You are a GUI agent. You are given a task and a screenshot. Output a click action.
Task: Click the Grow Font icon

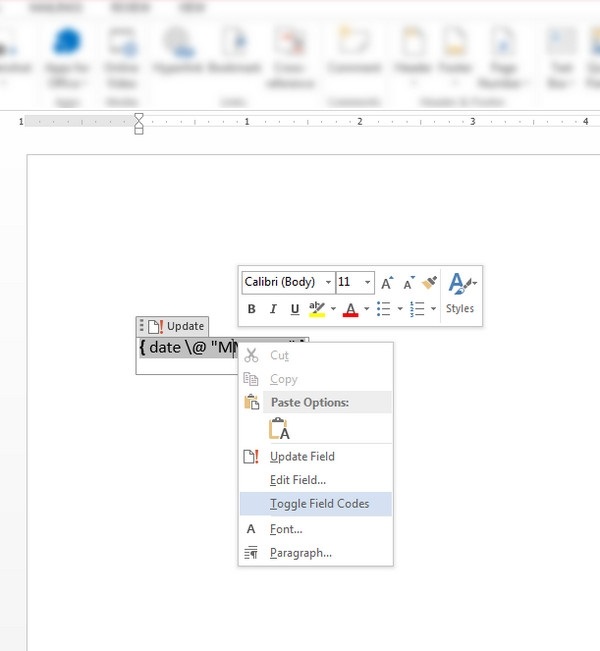pos(388,283)
